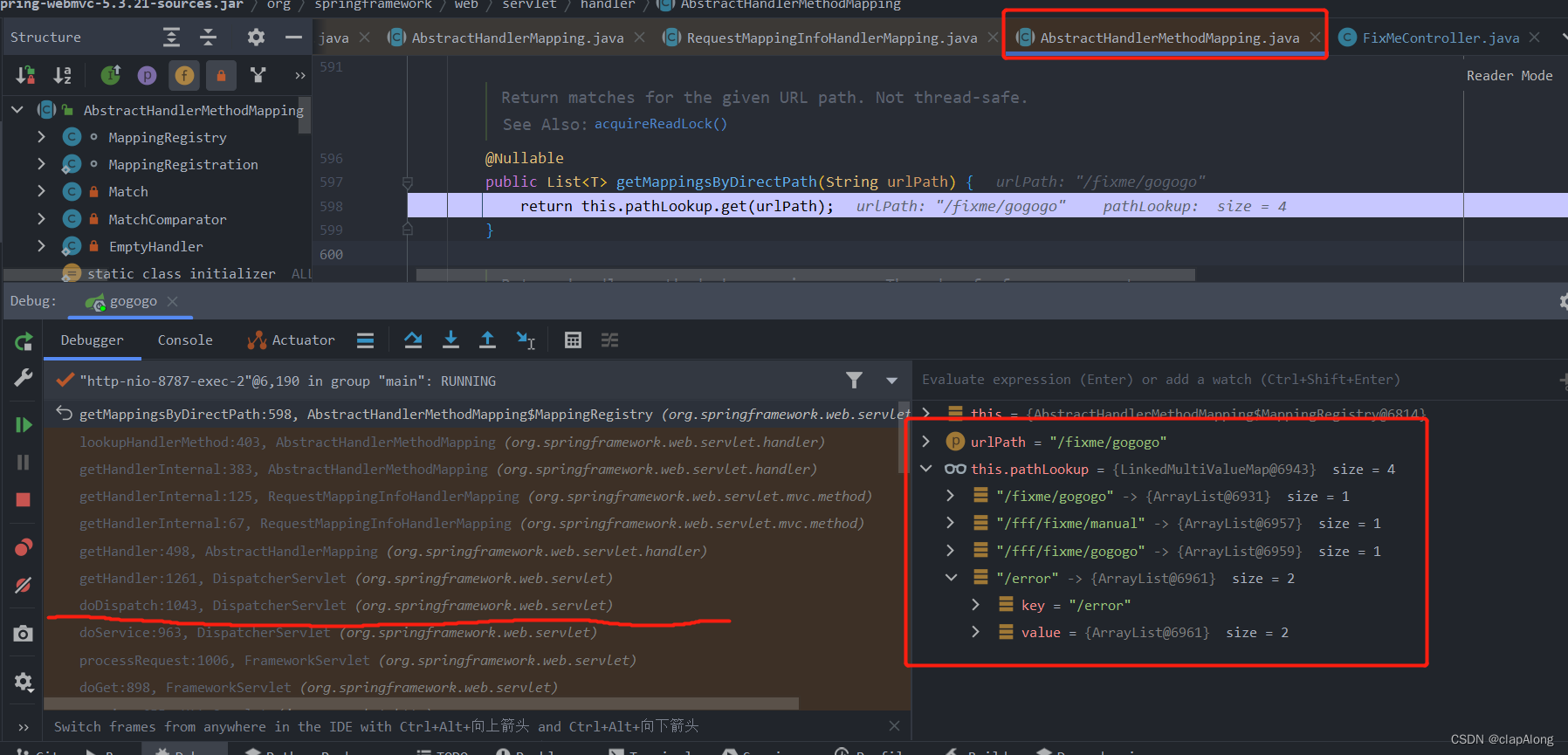The image size is (1568, 755).
Task: Toggle the fork-shaped filter in Structure toolbar
Action: point(258,75)
